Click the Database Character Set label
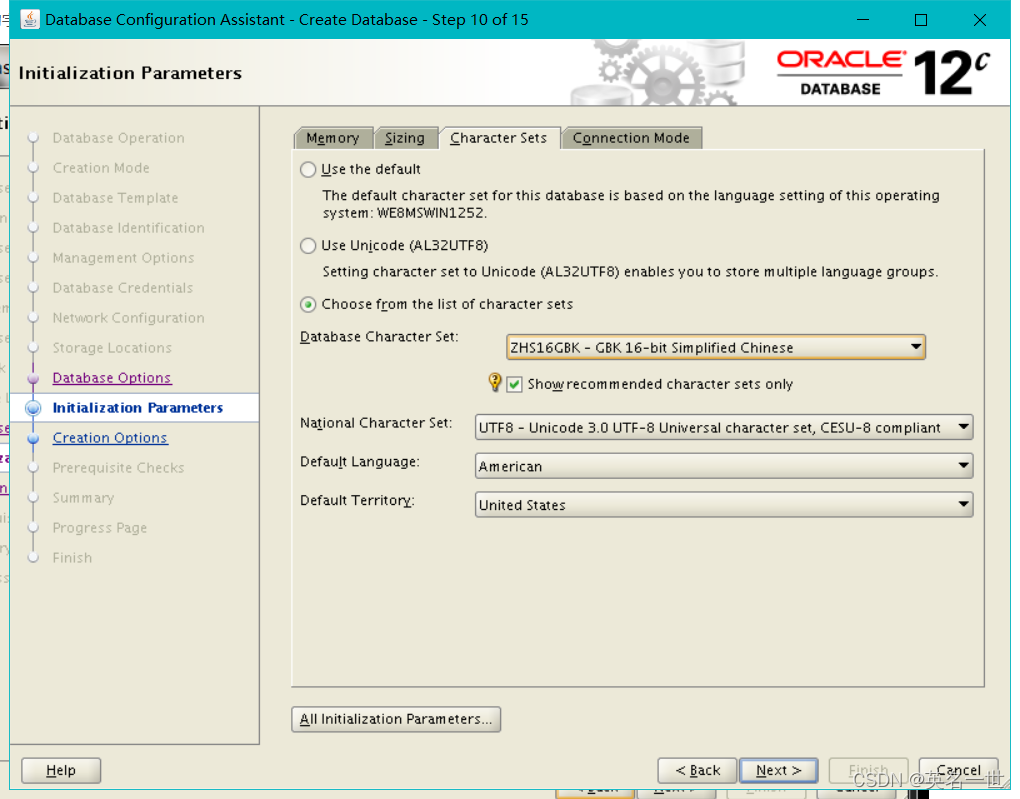The image size is (1020, 799). pyautogui.click(x=379, y=337)
